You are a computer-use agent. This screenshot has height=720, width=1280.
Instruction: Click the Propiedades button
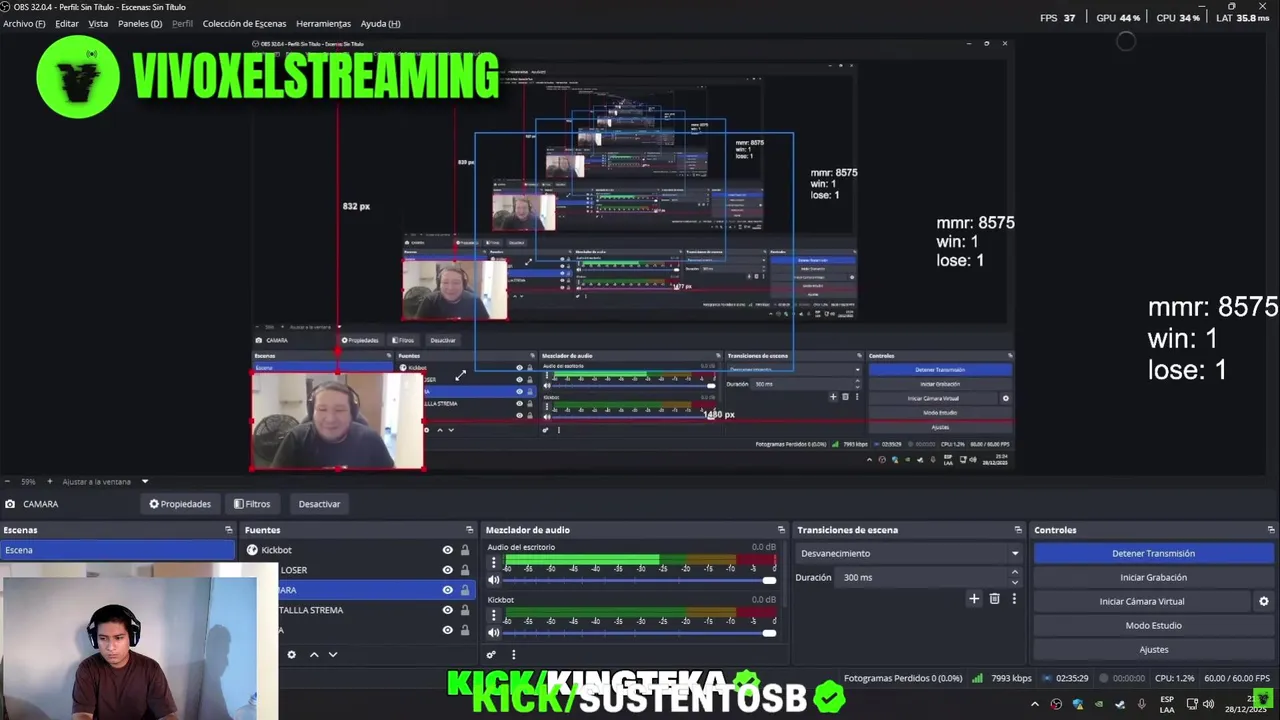click(180, 504)
